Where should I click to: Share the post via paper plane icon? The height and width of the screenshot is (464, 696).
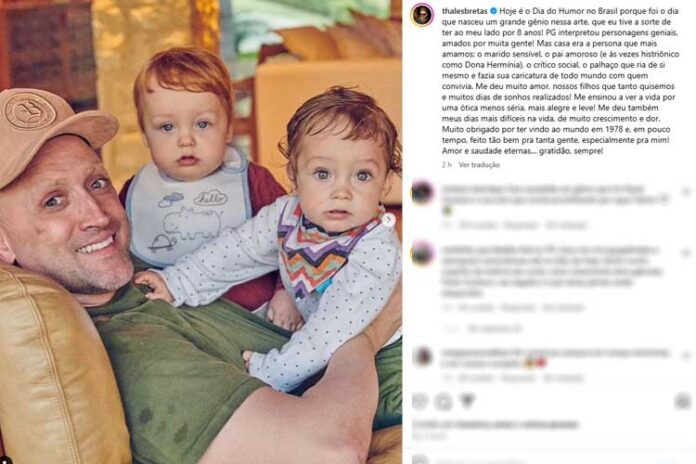point(467,402)
